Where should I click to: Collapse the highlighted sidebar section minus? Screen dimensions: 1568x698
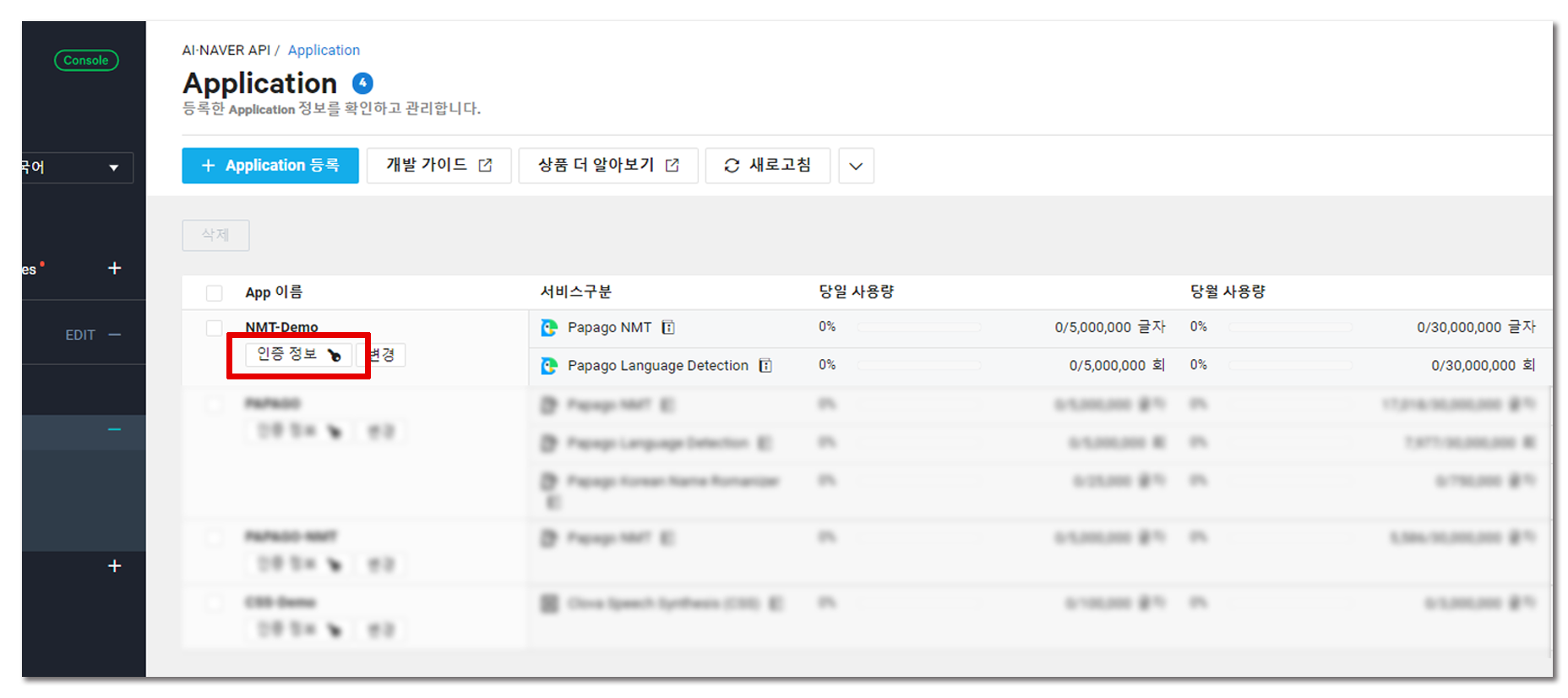(115, 429)
